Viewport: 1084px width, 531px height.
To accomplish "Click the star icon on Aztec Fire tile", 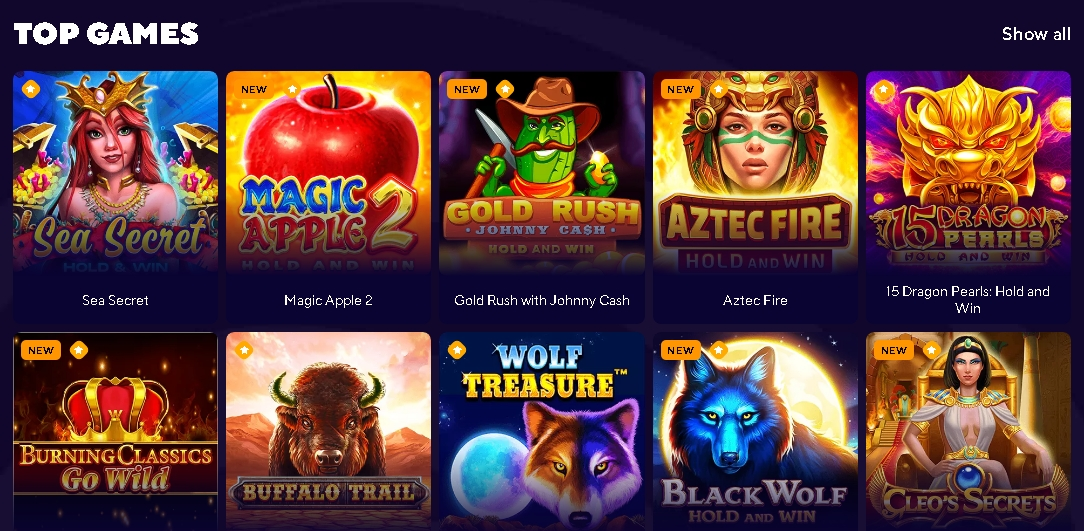I will tap(719, 89).
